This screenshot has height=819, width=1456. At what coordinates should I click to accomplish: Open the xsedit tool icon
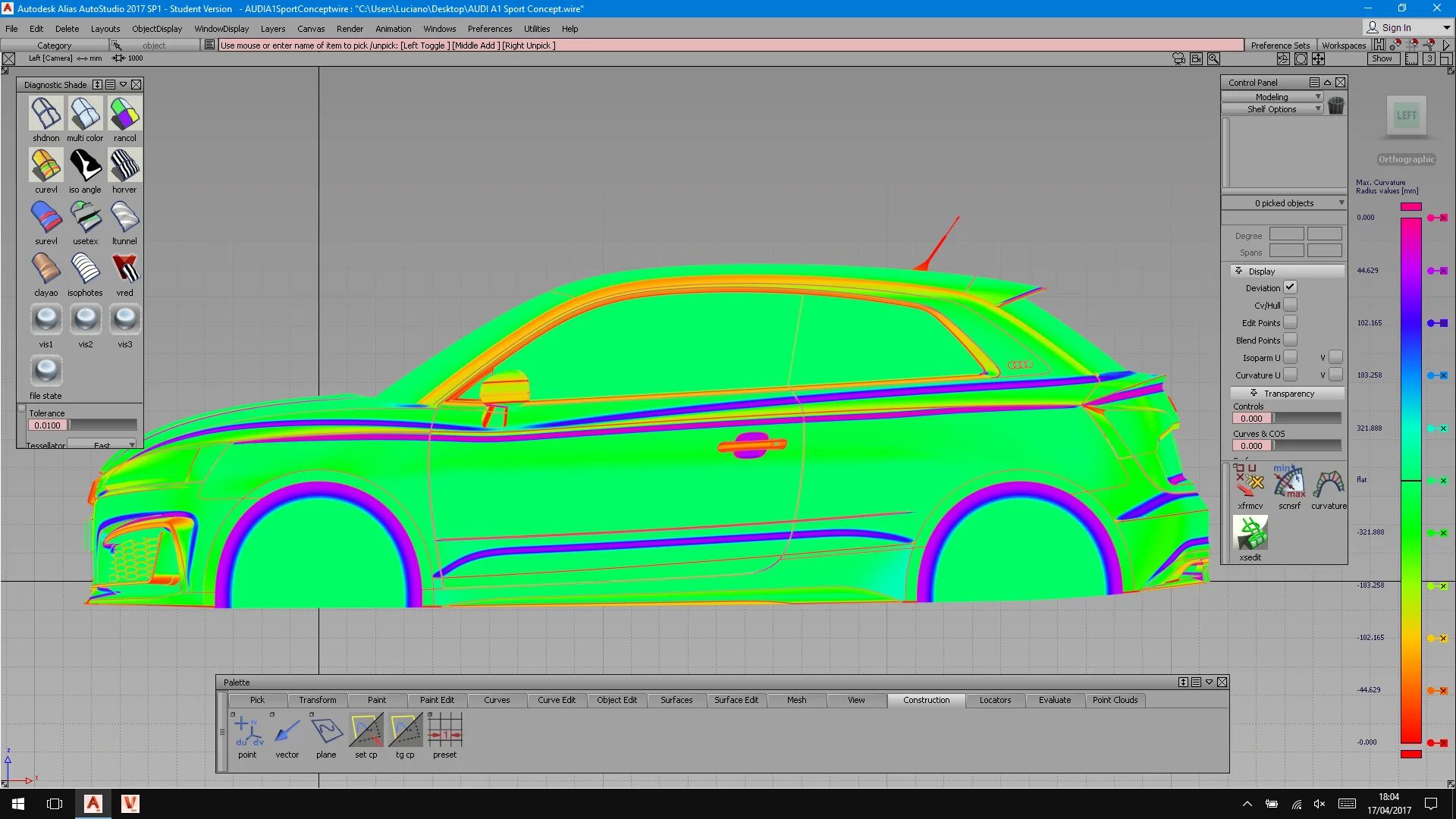coord(1250,534)
